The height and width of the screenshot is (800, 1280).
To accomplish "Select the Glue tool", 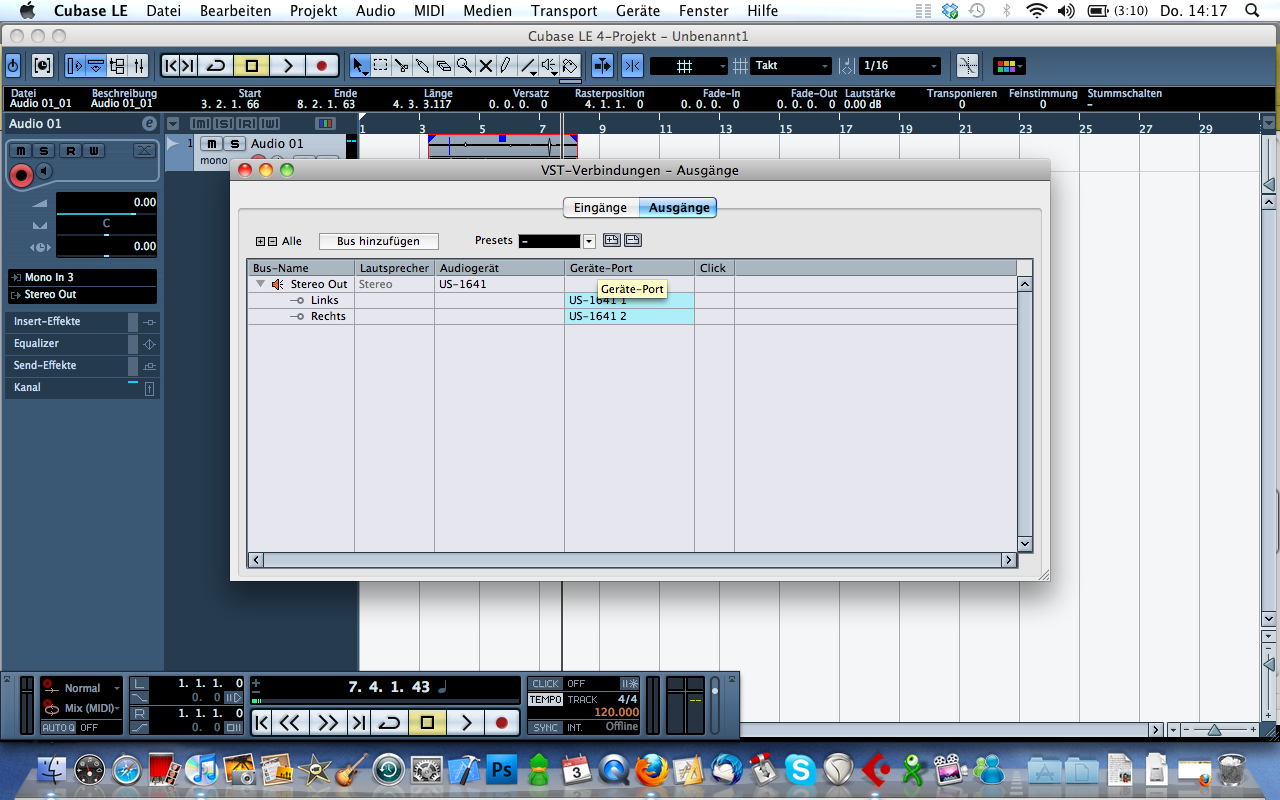I will click(x=422, y=66).
